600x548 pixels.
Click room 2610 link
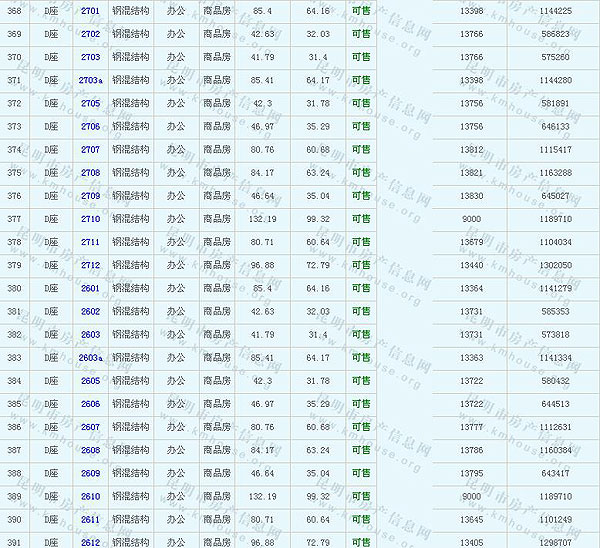coord(90,496)
